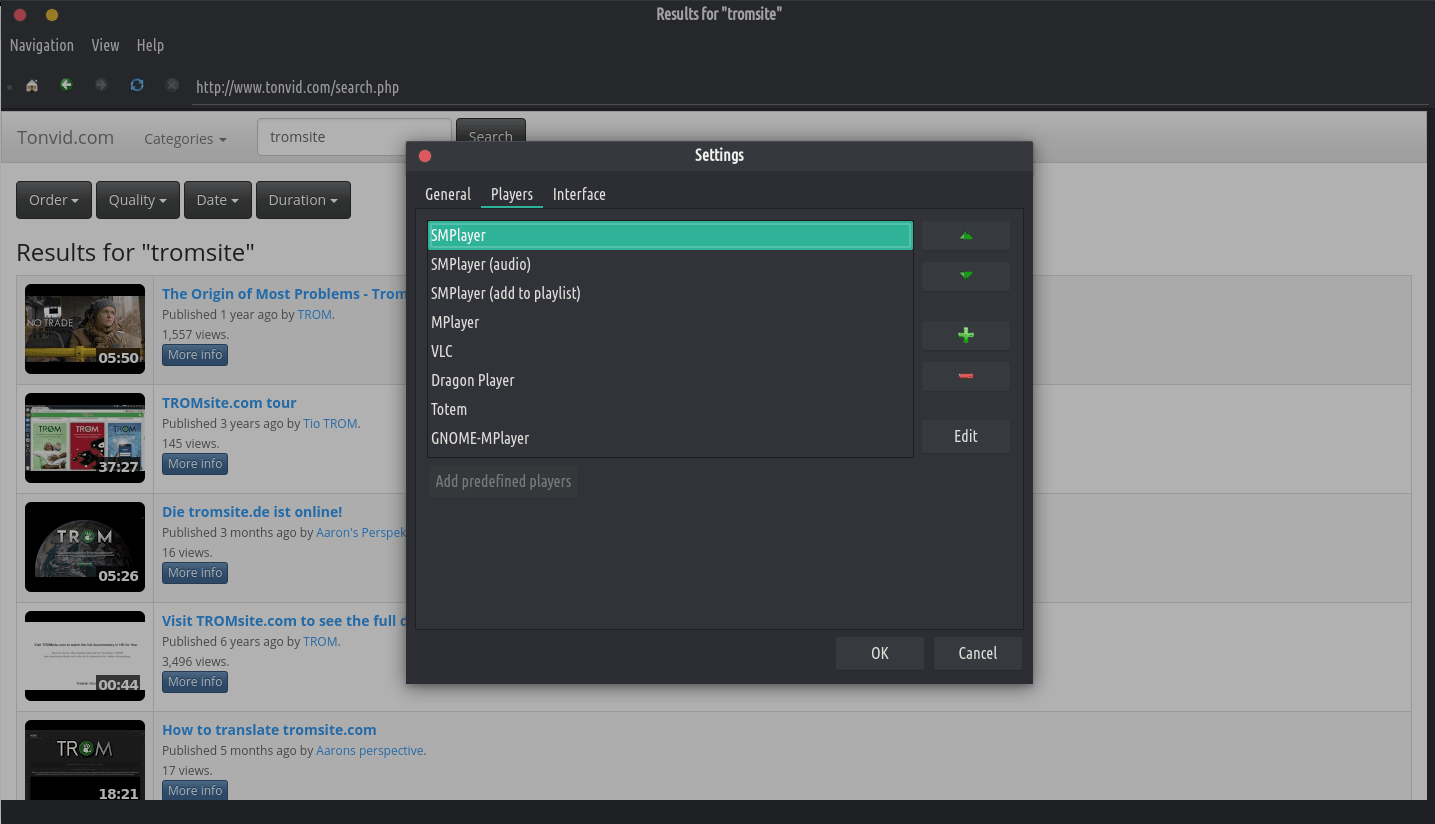This screenshot has width=1435, height=824.
Task: Open the Categories dropdown menu
Action: coord(185,139)
